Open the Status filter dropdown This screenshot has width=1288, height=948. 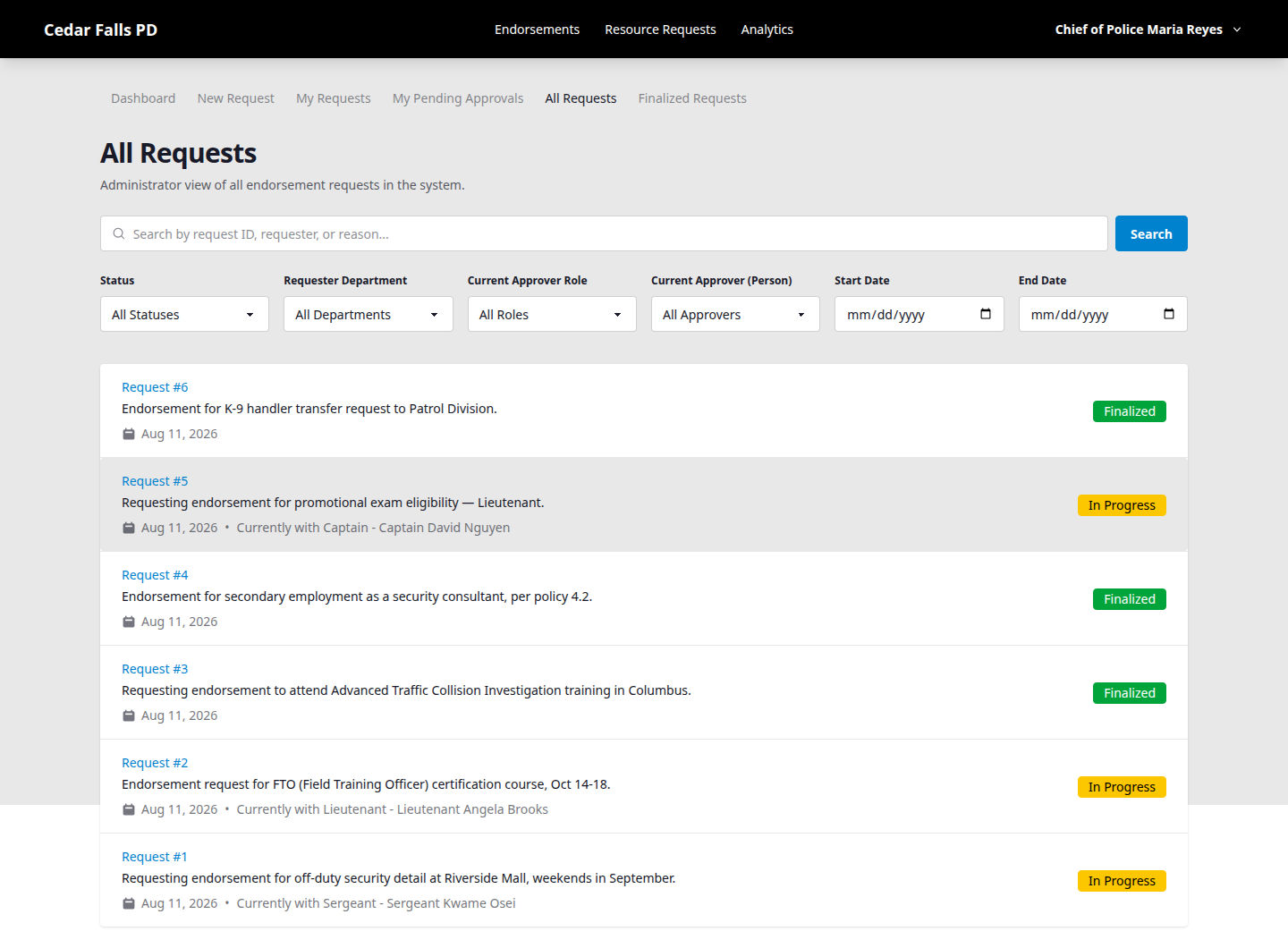pos(184,314)
